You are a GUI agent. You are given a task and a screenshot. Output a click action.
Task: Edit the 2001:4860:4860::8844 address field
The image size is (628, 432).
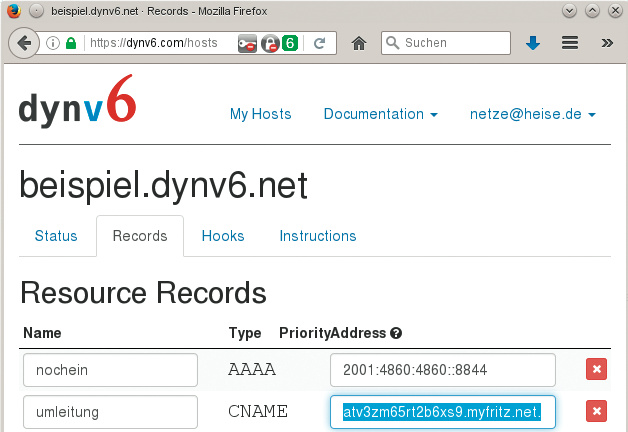coord(443,370)
